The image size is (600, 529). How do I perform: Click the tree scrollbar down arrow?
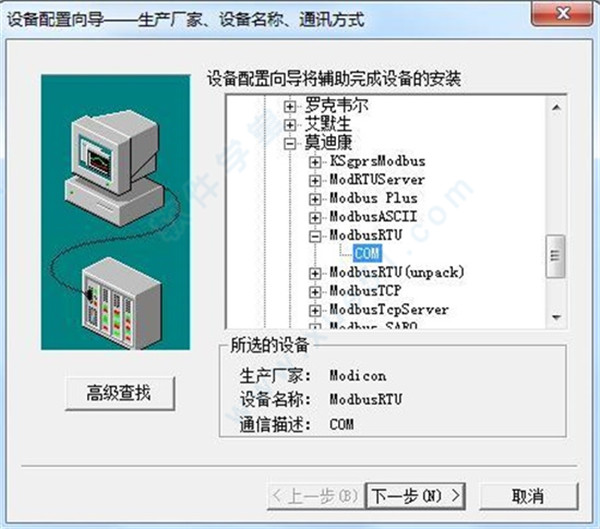point(556,317)
